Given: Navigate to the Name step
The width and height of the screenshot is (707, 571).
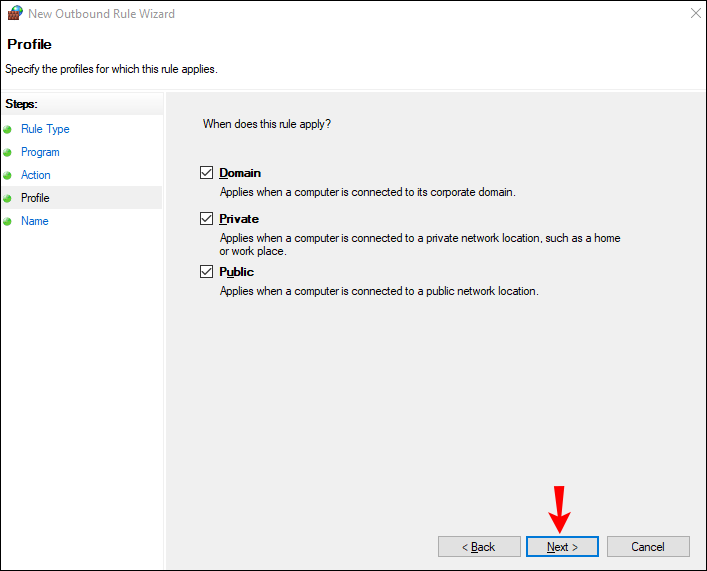Looking at the screenshot, I should click(35, 221).
